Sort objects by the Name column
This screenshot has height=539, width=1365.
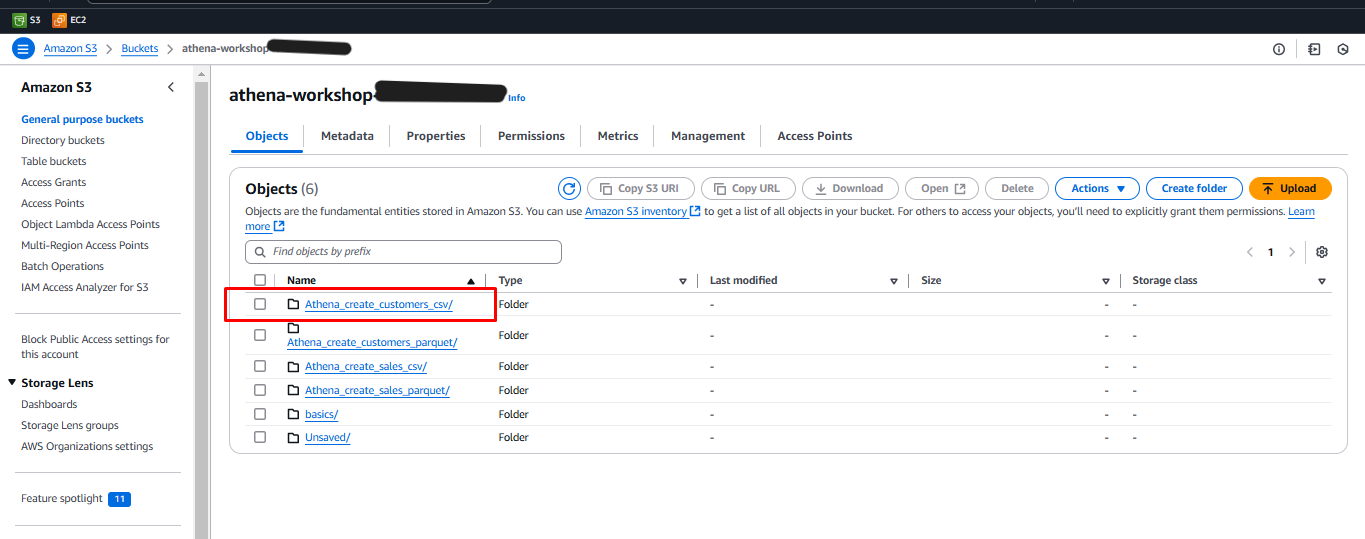click(301, 281)
